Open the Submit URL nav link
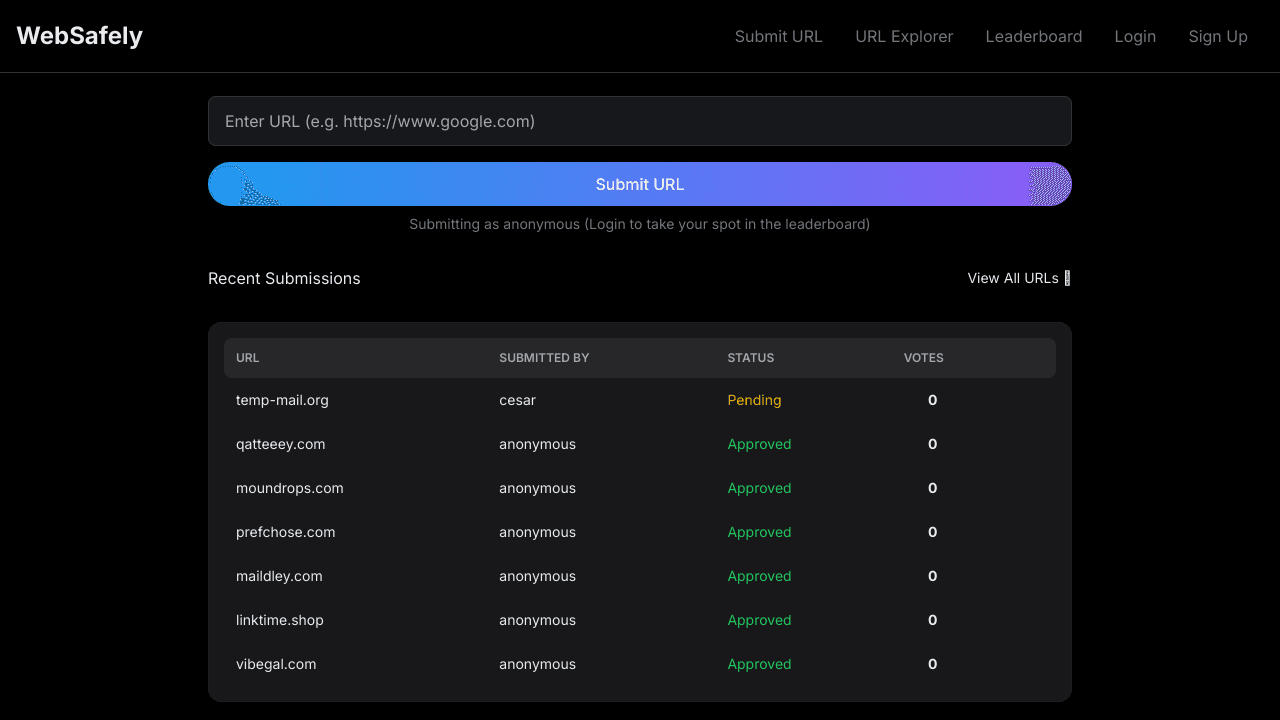Viewport: 1280px width, 720px height. pyautogui.click(x=778, y=36)
